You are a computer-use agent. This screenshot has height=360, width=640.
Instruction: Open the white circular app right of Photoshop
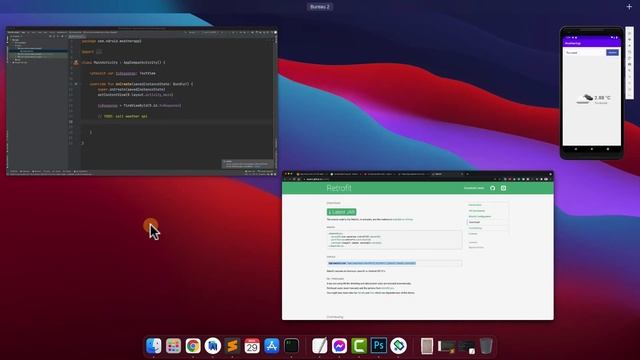(398, 346)
